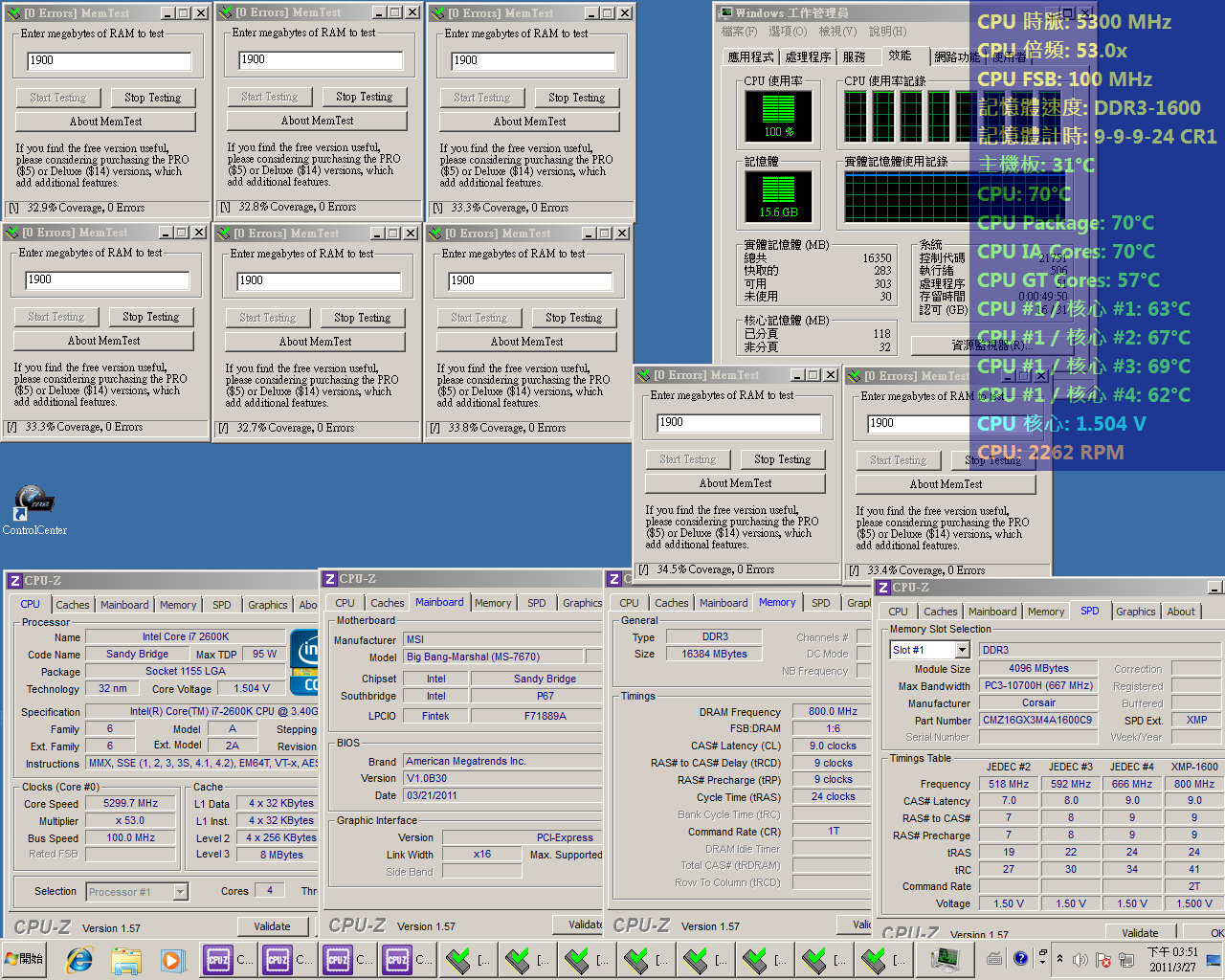Stop Testing in MemTest window with 33.8% coverage
1225x980 pixels.
tap(574, 318)
